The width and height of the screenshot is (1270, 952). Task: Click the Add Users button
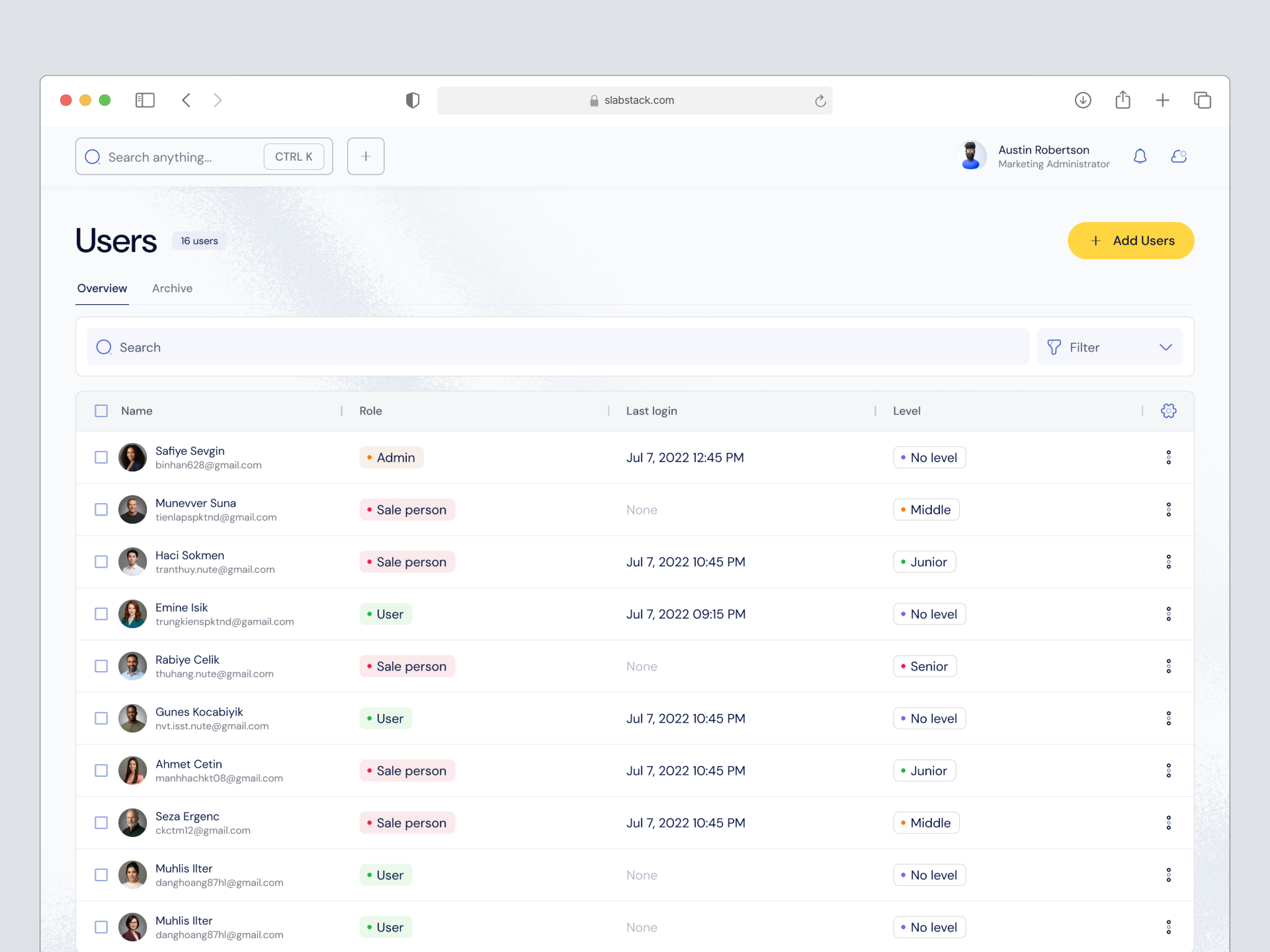click(1130, 241)
